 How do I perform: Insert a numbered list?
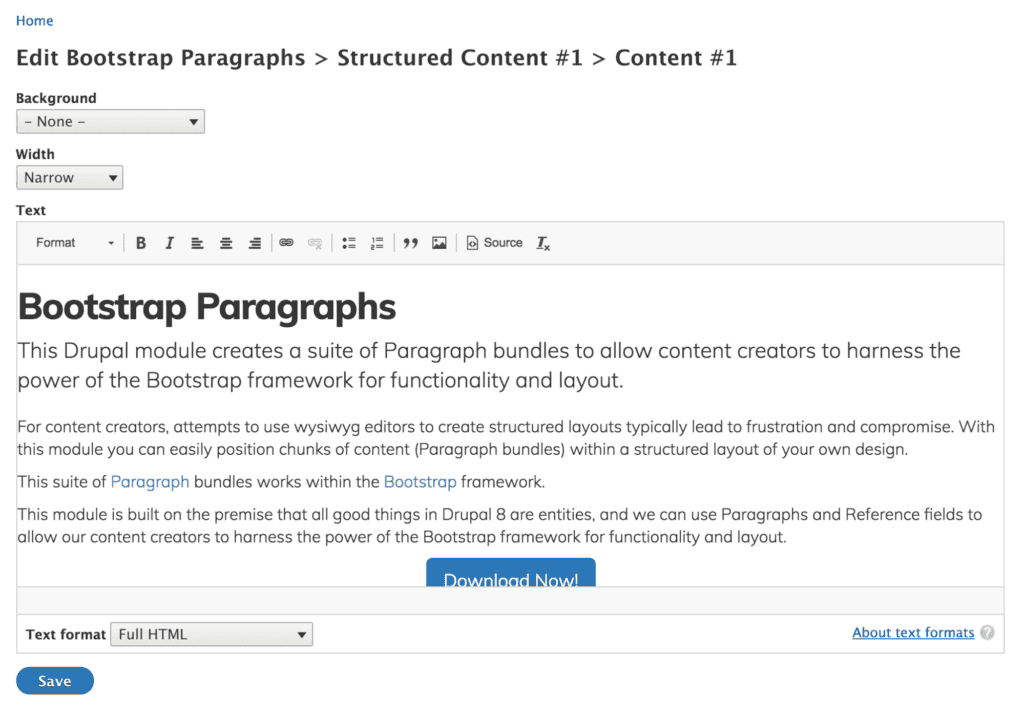(x=377, y=243)
